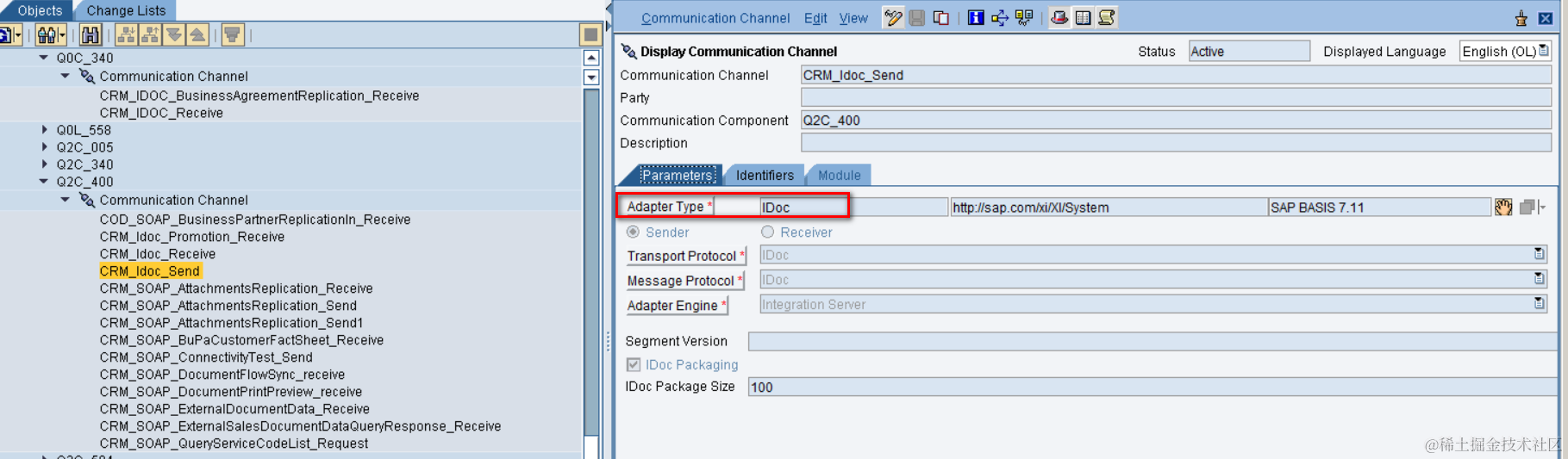
Task: Click the IDoc Package Size field
Action: 1152,388
